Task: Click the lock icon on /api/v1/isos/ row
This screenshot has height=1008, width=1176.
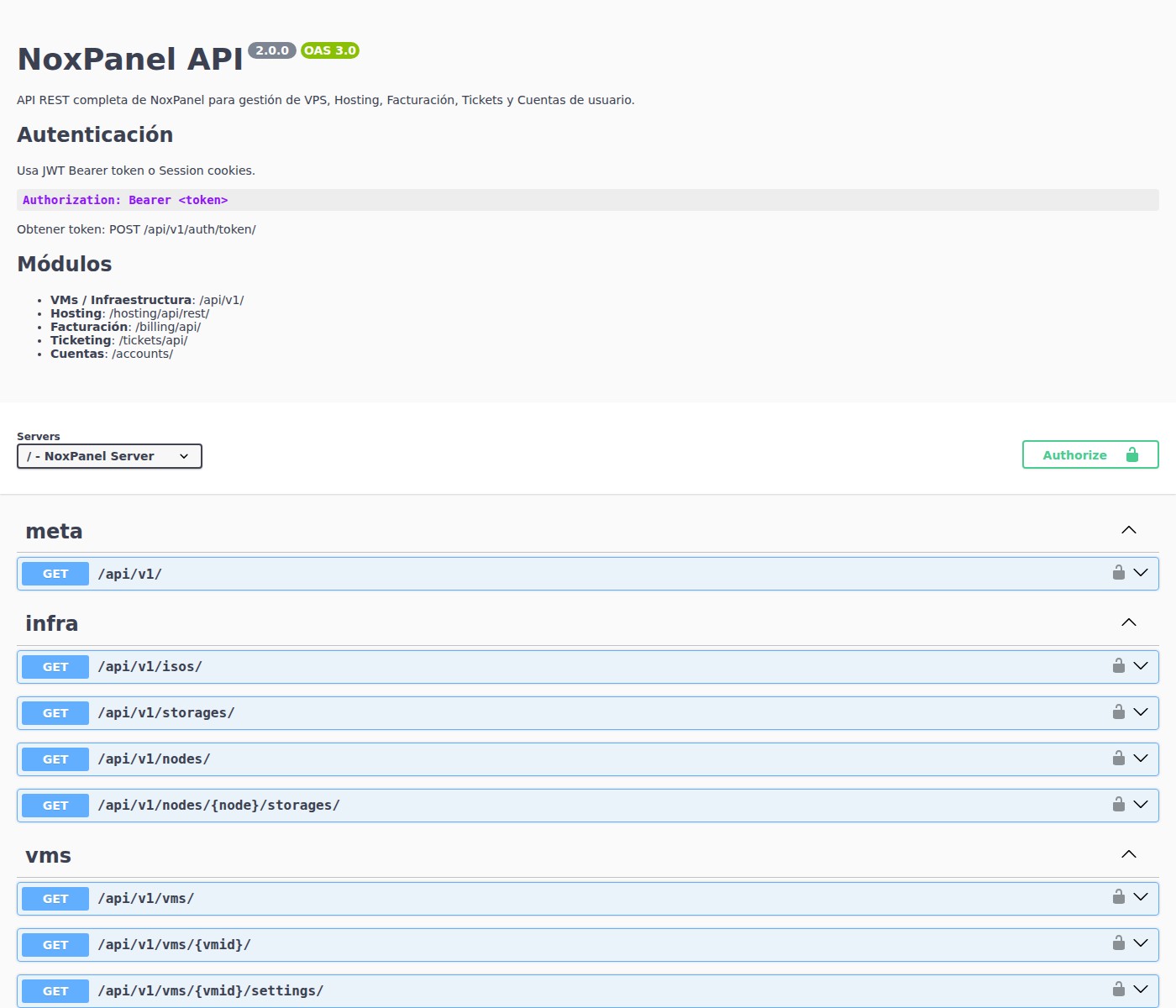Action: point(1118,666)
